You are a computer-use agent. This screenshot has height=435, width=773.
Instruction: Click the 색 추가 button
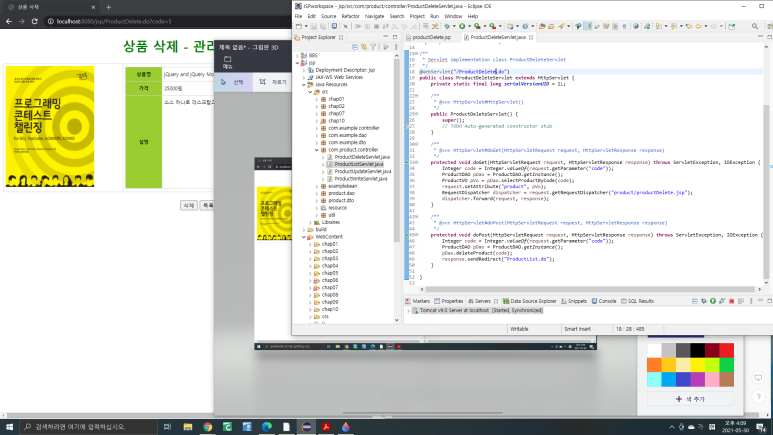[x=691, y=399]
